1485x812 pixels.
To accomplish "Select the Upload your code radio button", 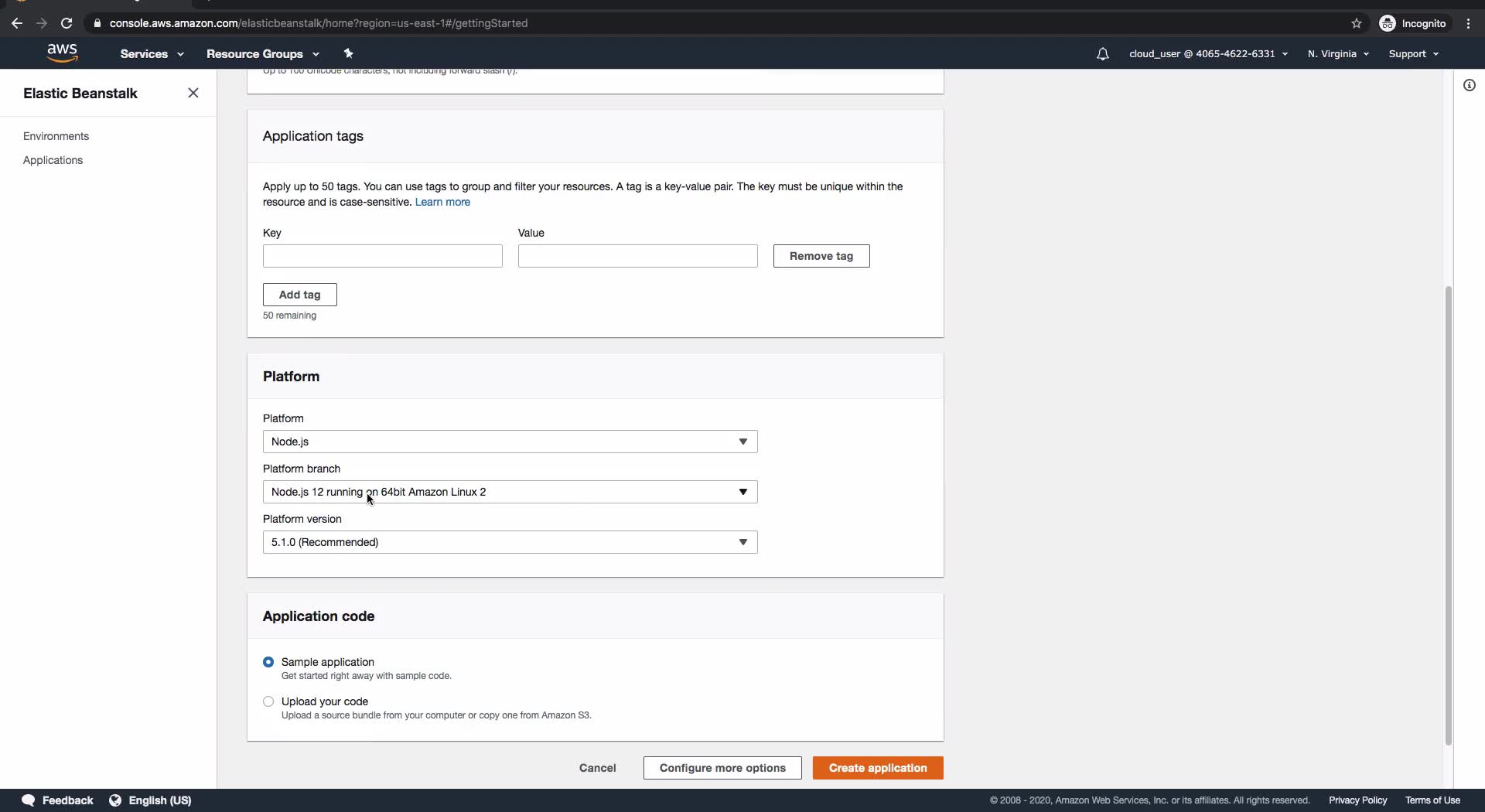I will coord(268,701).
